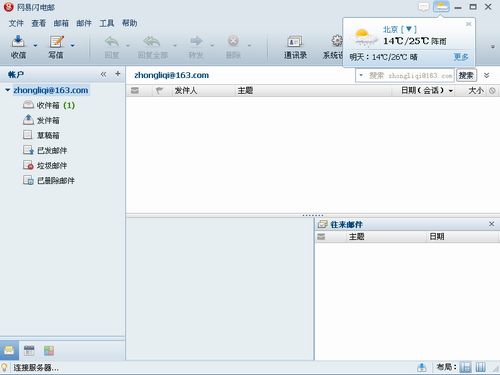The image size is (500, 375).
Task: Click the 更多 link in weather popup
Action: 461,57
